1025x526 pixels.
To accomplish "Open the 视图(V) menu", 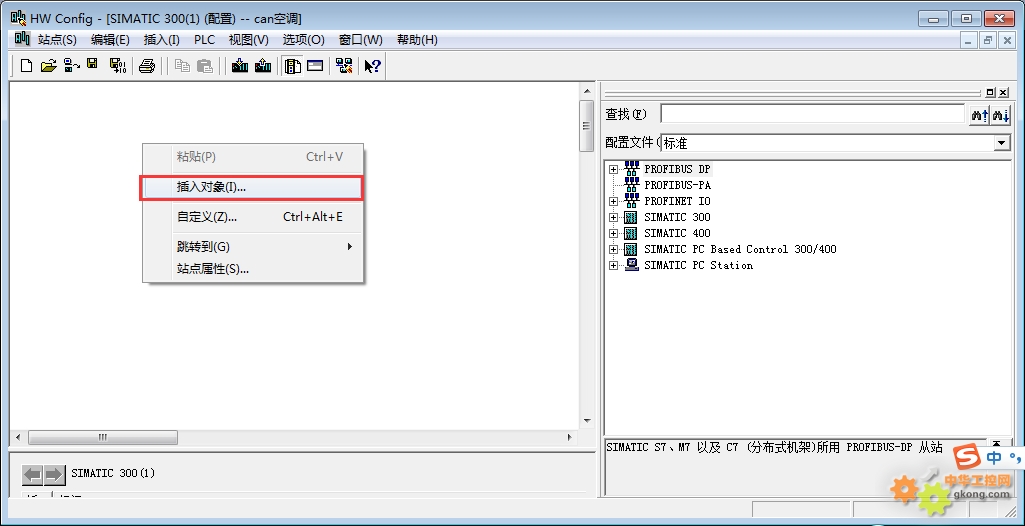I will point(248,40).
